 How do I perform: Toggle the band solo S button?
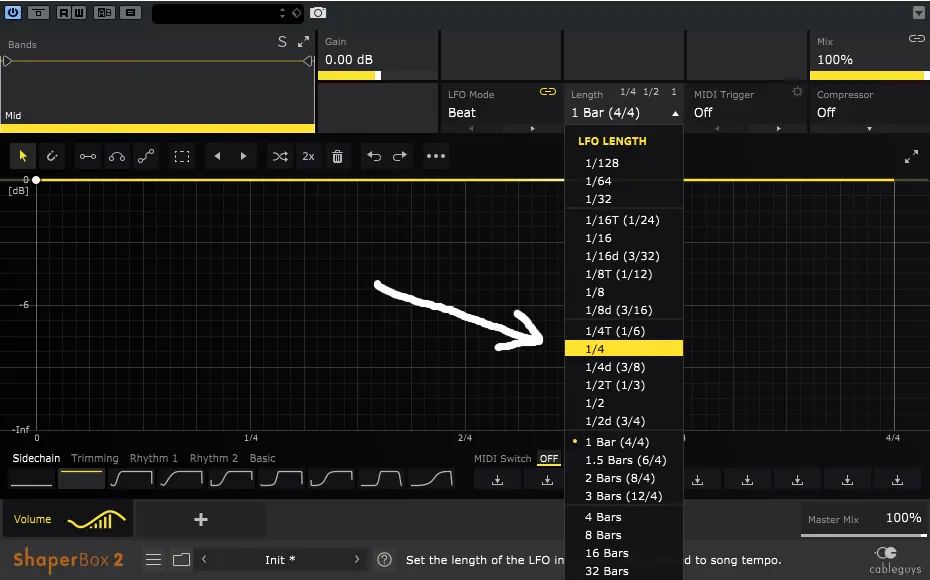click(282, 42)
